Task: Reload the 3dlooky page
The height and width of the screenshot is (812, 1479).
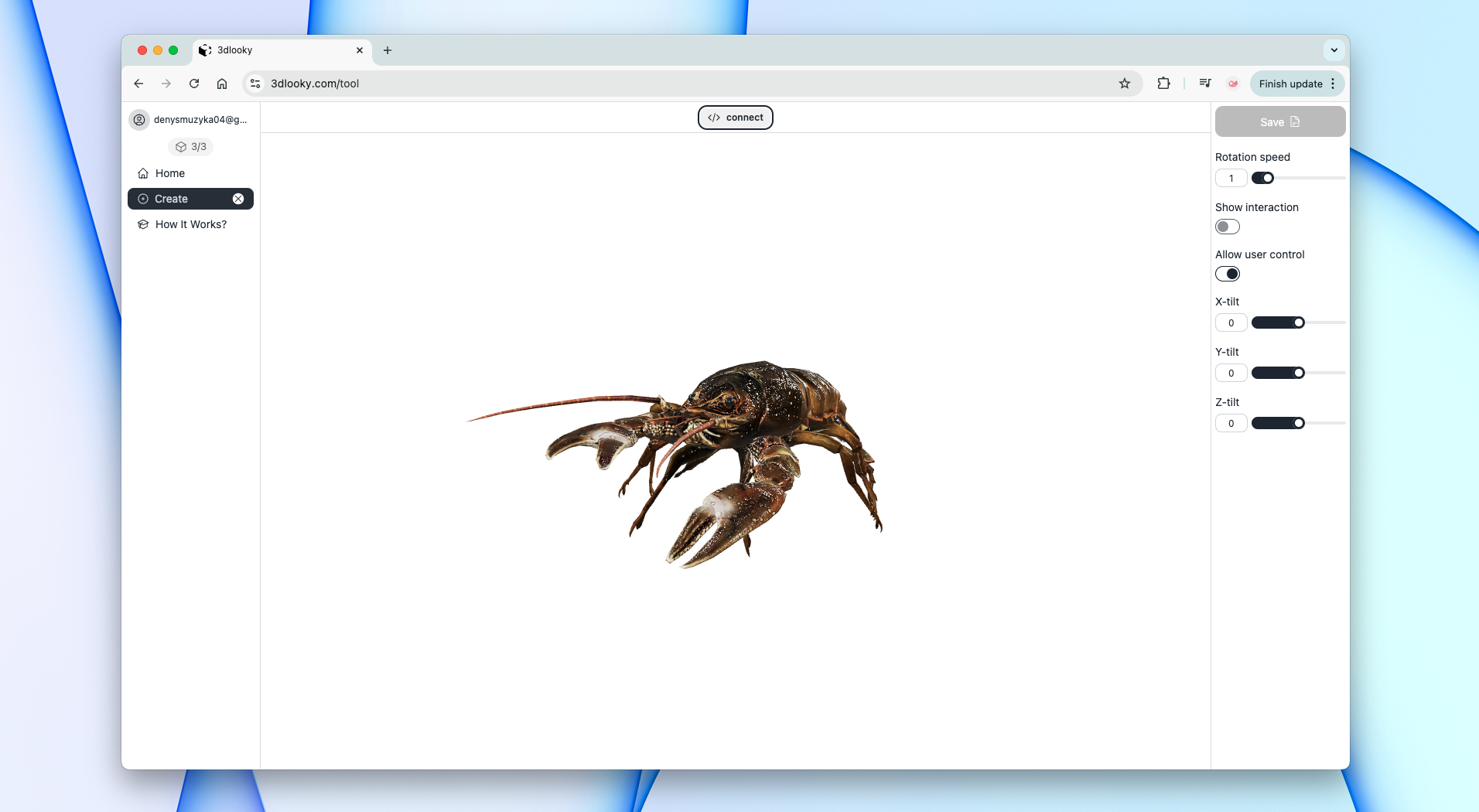Action: coord(194,84)
